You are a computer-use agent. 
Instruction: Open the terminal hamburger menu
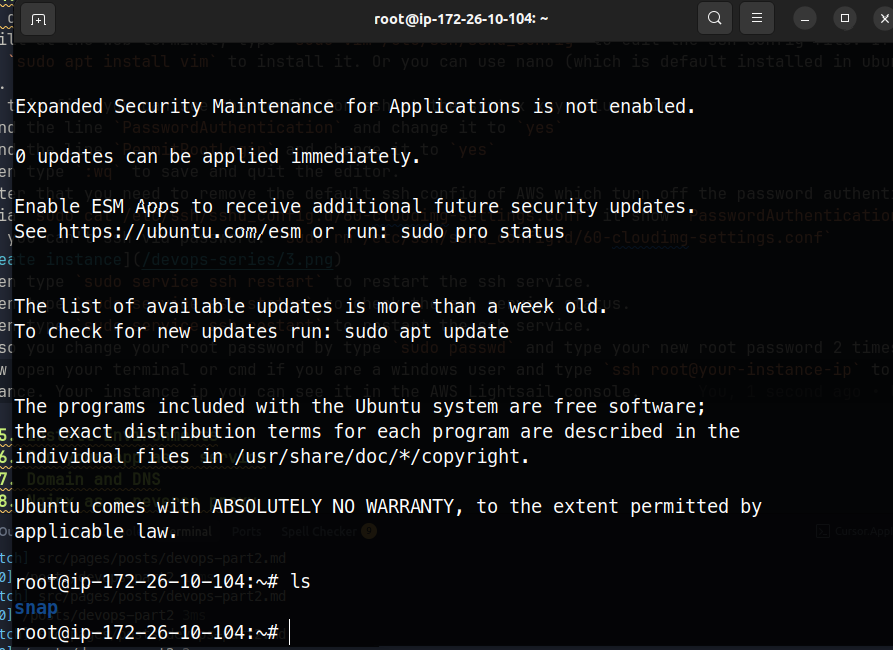point(755,18)
